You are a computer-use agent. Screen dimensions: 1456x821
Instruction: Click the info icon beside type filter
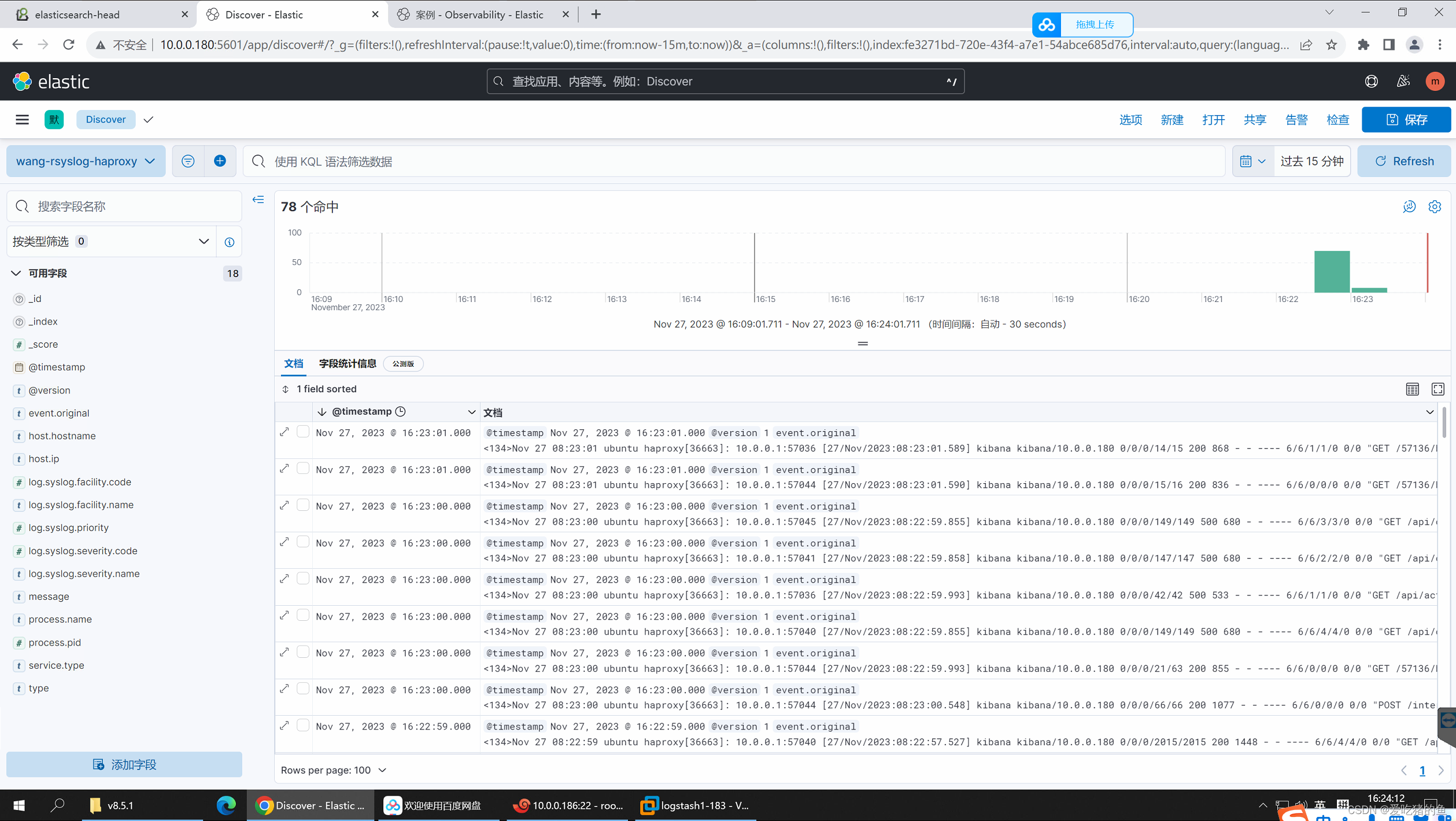coord(230,242)
